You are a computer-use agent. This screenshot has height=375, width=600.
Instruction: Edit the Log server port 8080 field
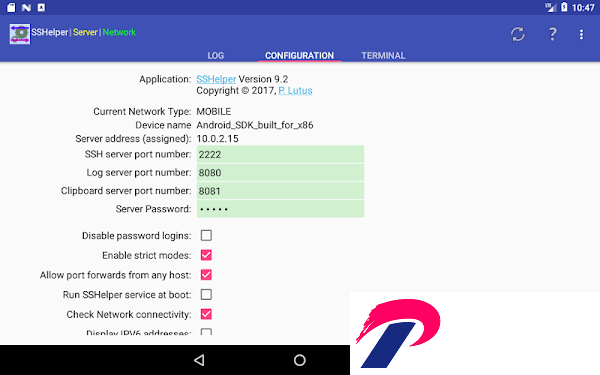[280, 173]
